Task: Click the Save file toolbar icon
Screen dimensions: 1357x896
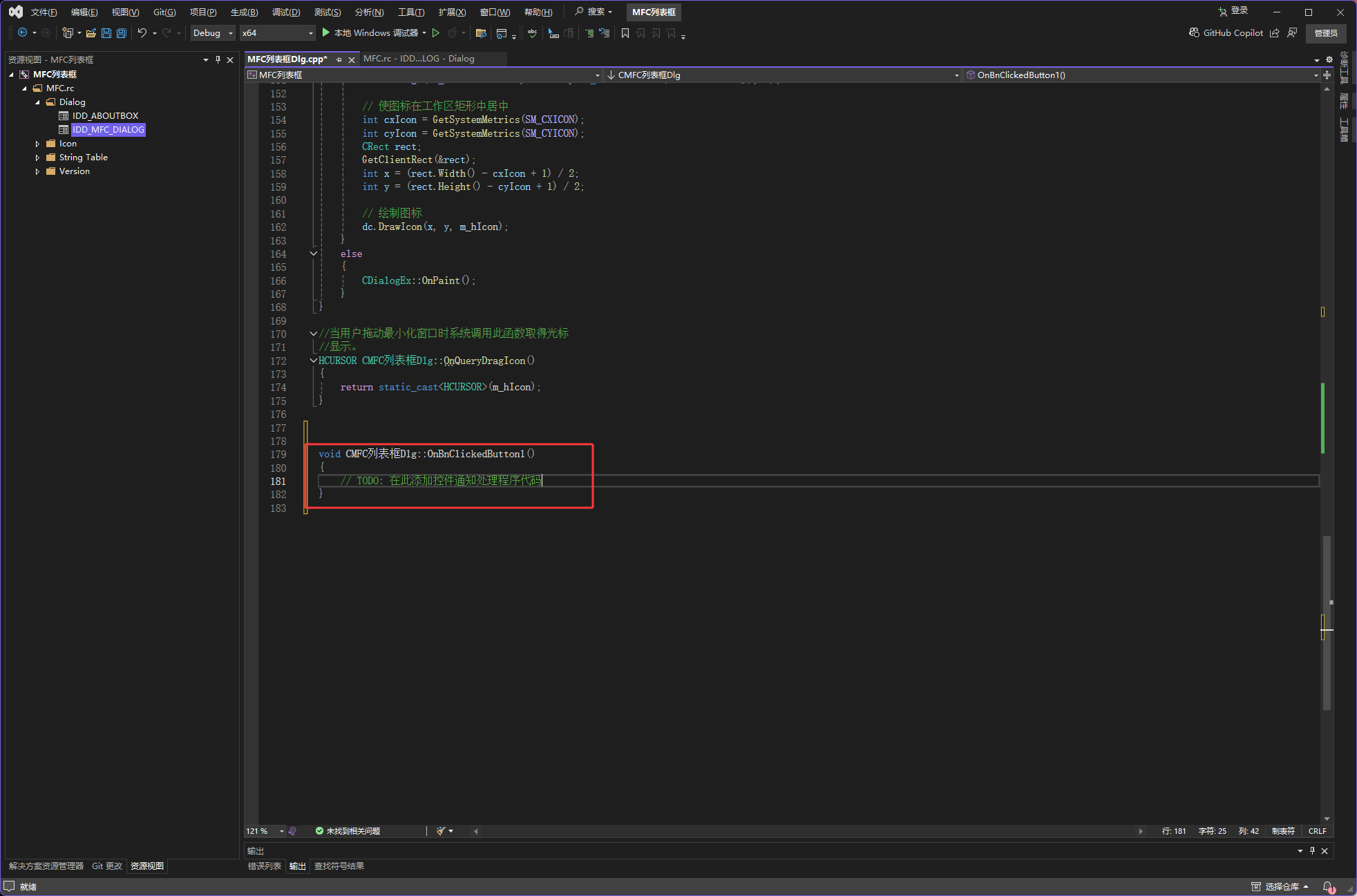Action: point(106,33)
